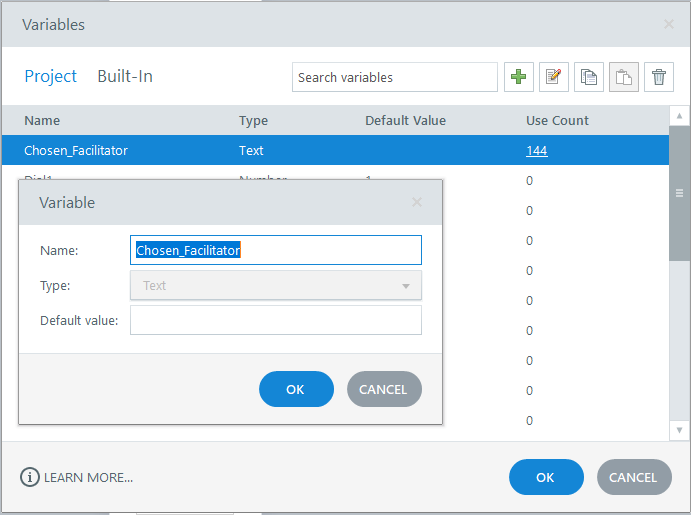Click the Default value input field

click(x=276, y=320)
